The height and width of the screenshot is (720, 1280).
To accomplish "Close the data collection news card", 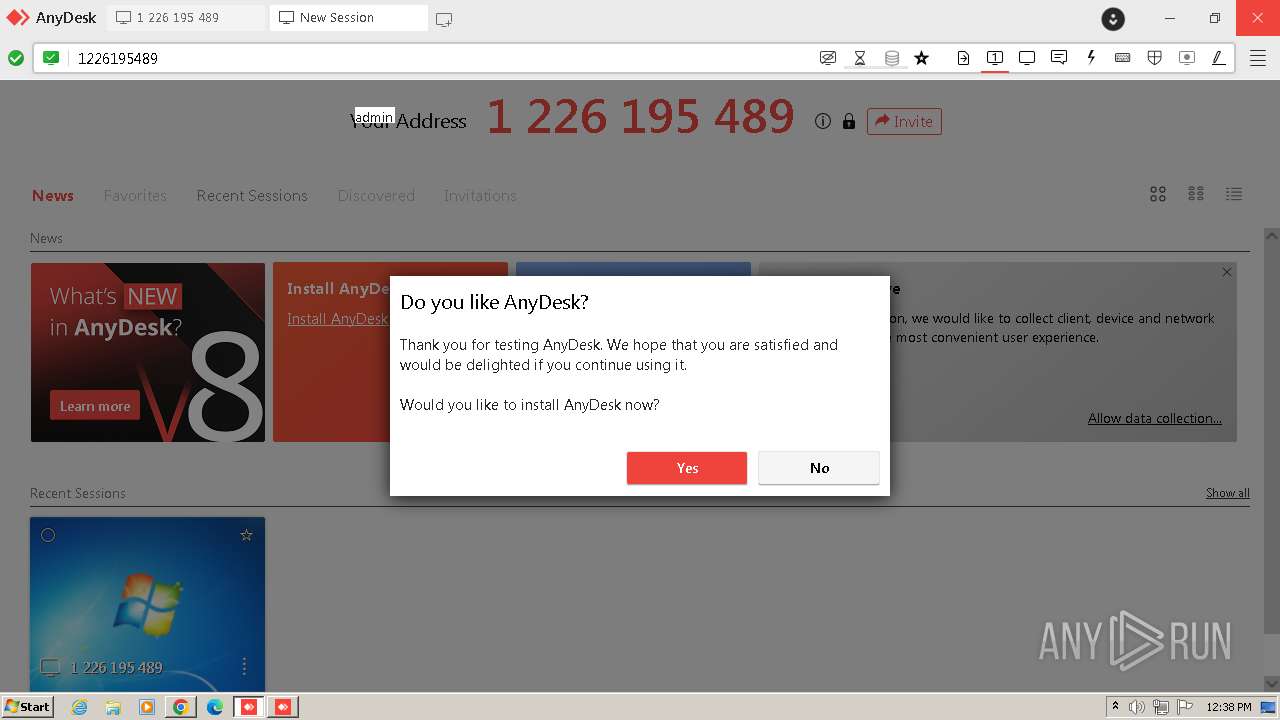I will click(1227, 272).
